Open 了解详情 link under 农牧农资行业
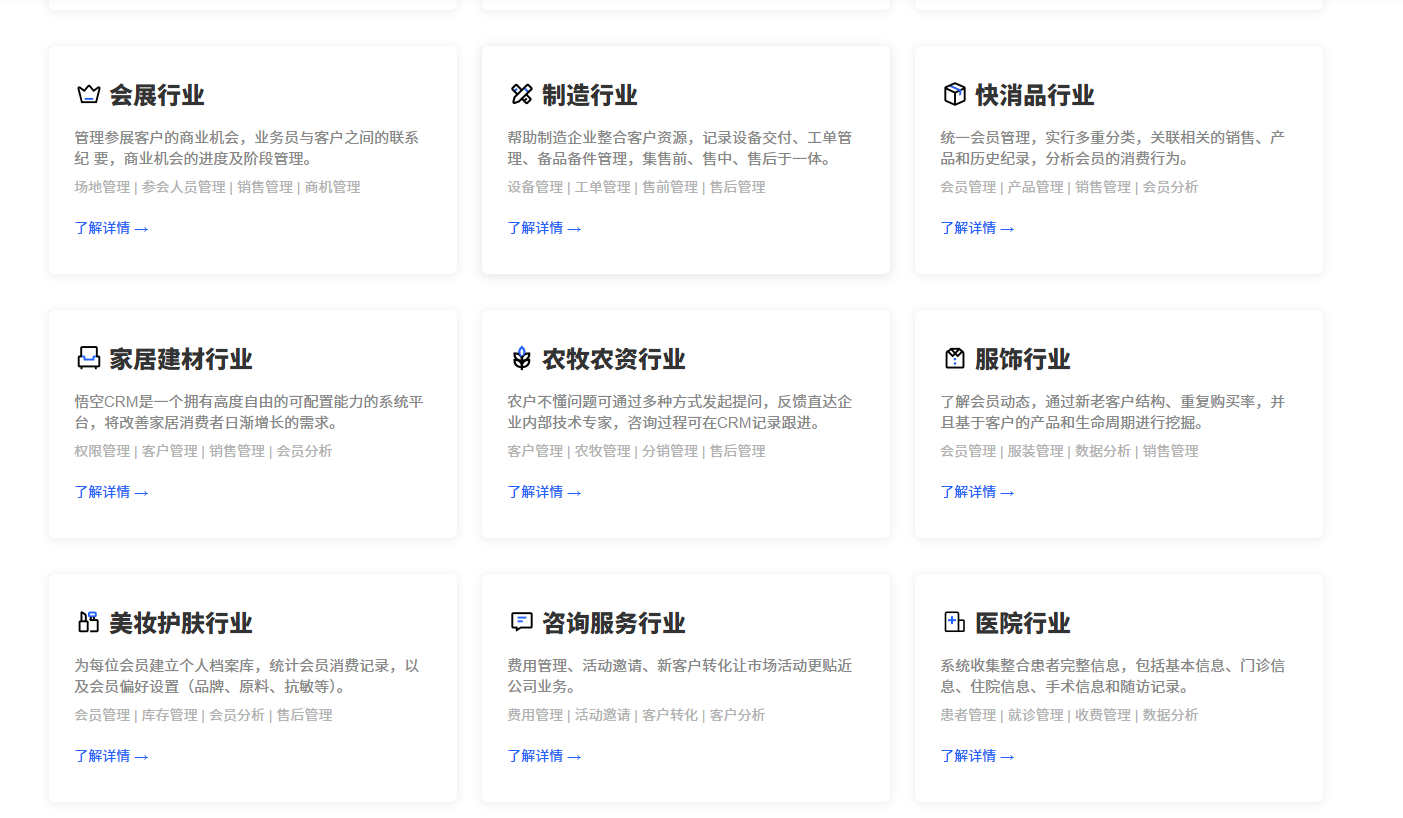The width and height of the screenshot is (1403, 818). pos(545,492)
